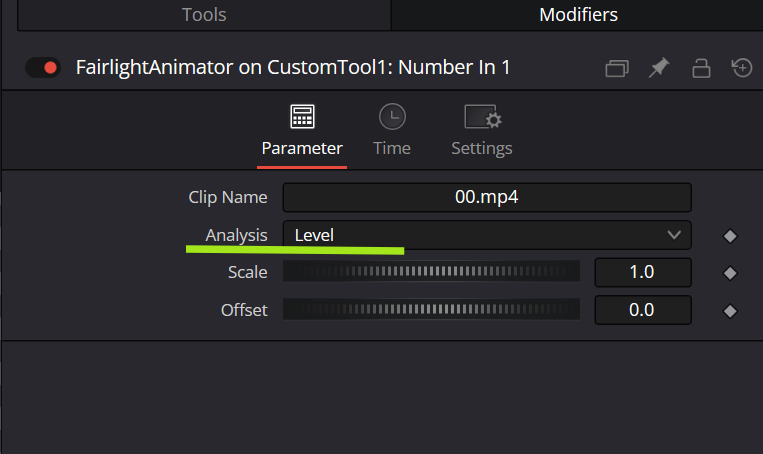
Task: Reset the FairlightAnimator modifier settings
Action: (x=742, y=68)
